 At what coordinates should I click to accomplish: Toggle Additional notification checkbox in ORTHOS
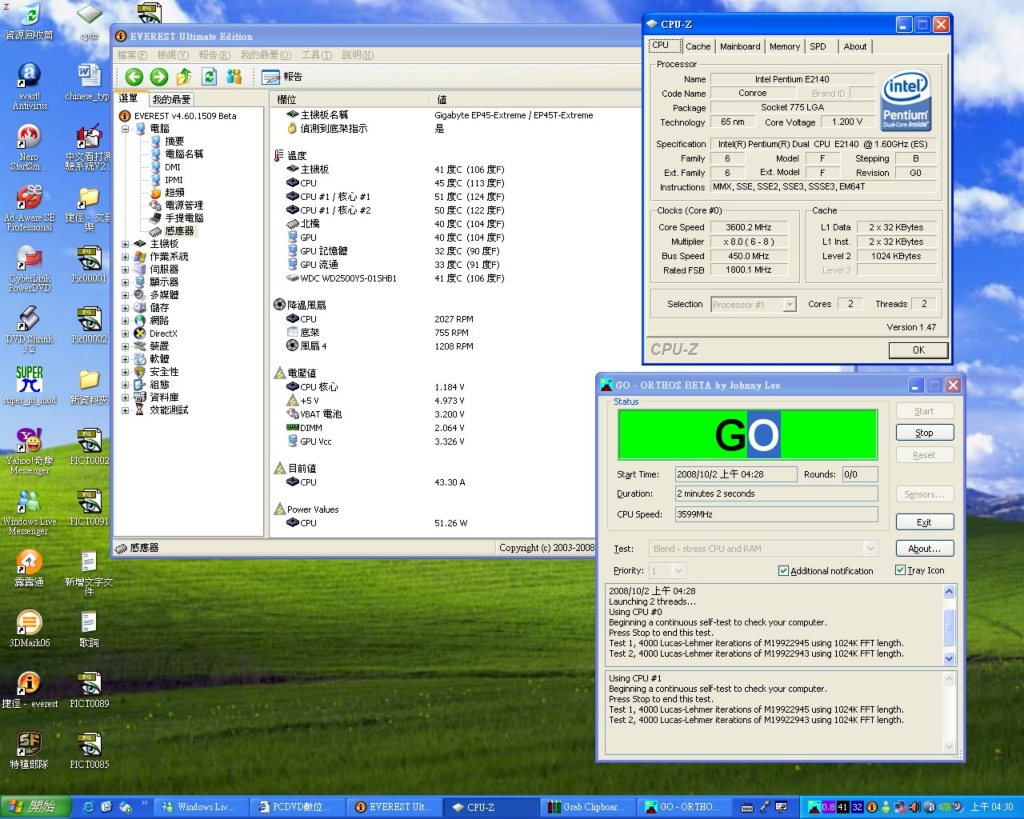click(784, 571)
